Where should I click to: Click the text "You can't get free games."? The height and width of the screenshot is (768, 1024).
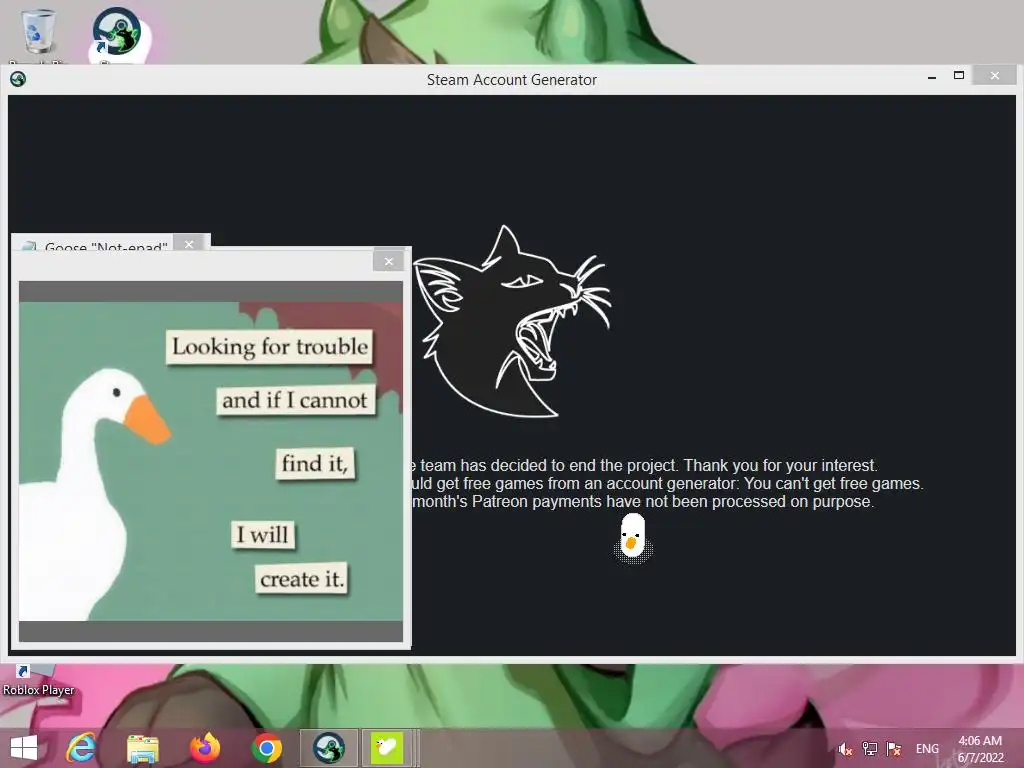(x=834, y=484)
